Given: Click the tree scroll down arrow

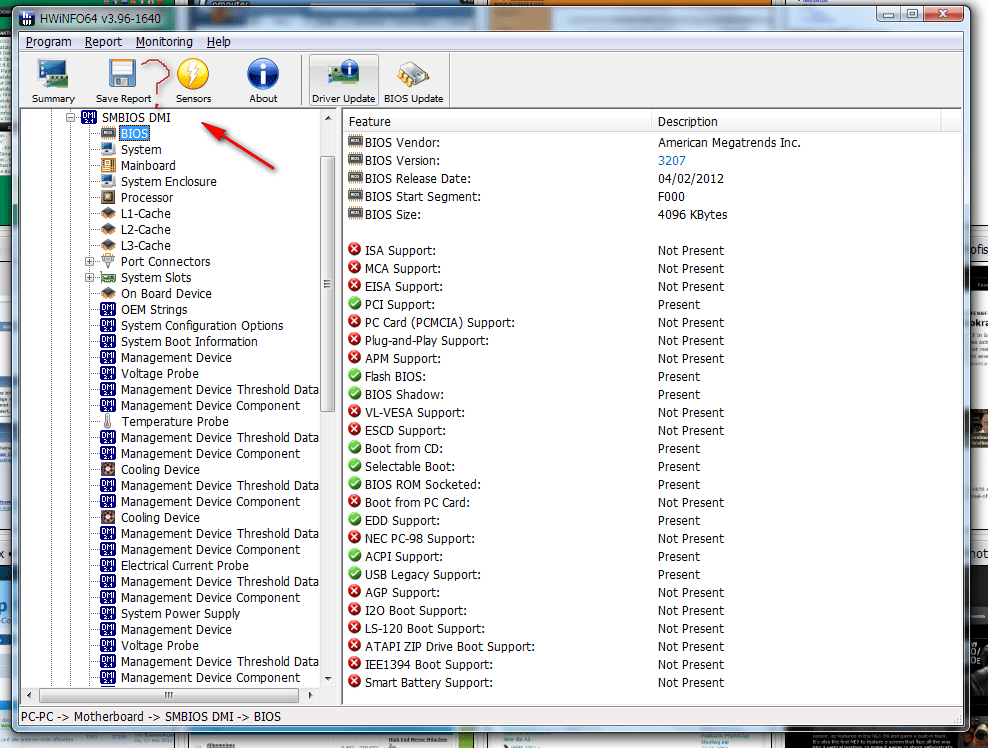Looking at the screenshot, I should click(x=328, y=679).
